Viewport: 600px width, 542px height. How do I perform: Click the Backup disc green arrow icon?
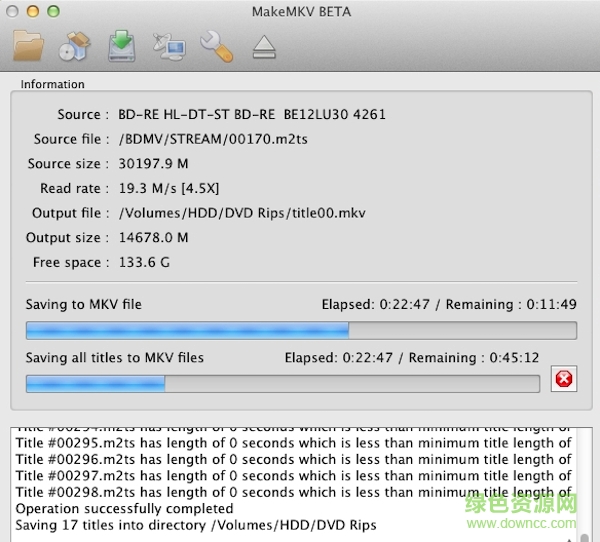[122, 45]
